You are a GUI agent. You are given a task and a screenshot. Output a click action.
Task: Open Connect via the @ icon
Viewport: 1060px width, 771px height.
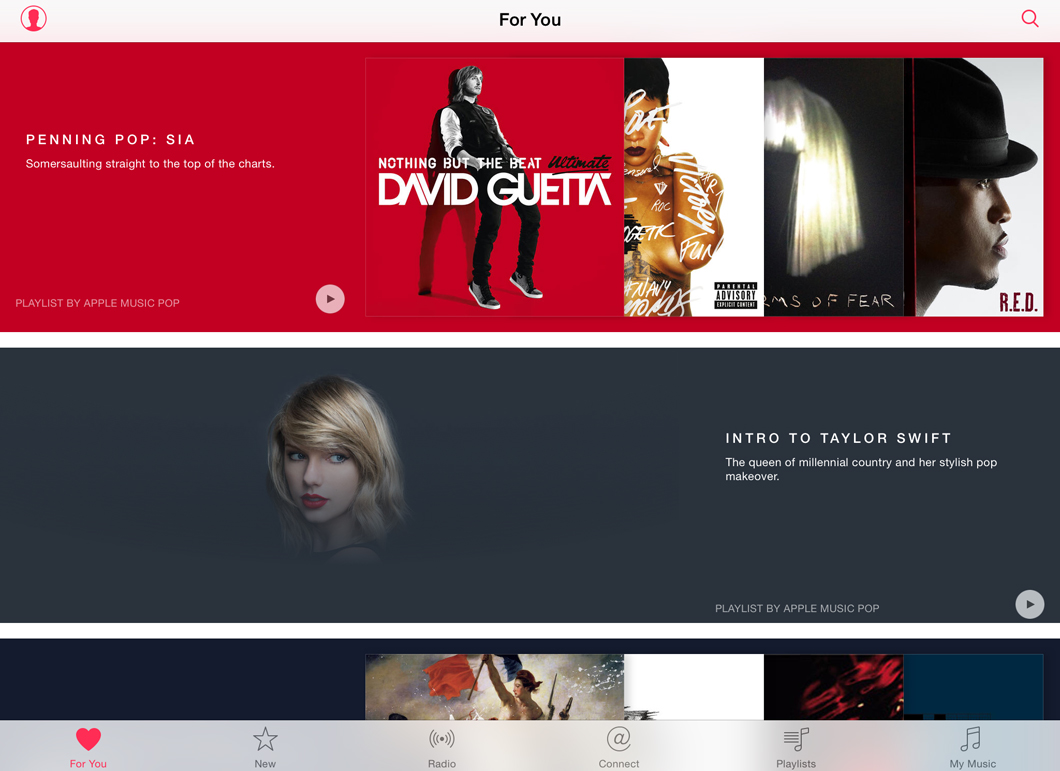(x=618, y=738)
